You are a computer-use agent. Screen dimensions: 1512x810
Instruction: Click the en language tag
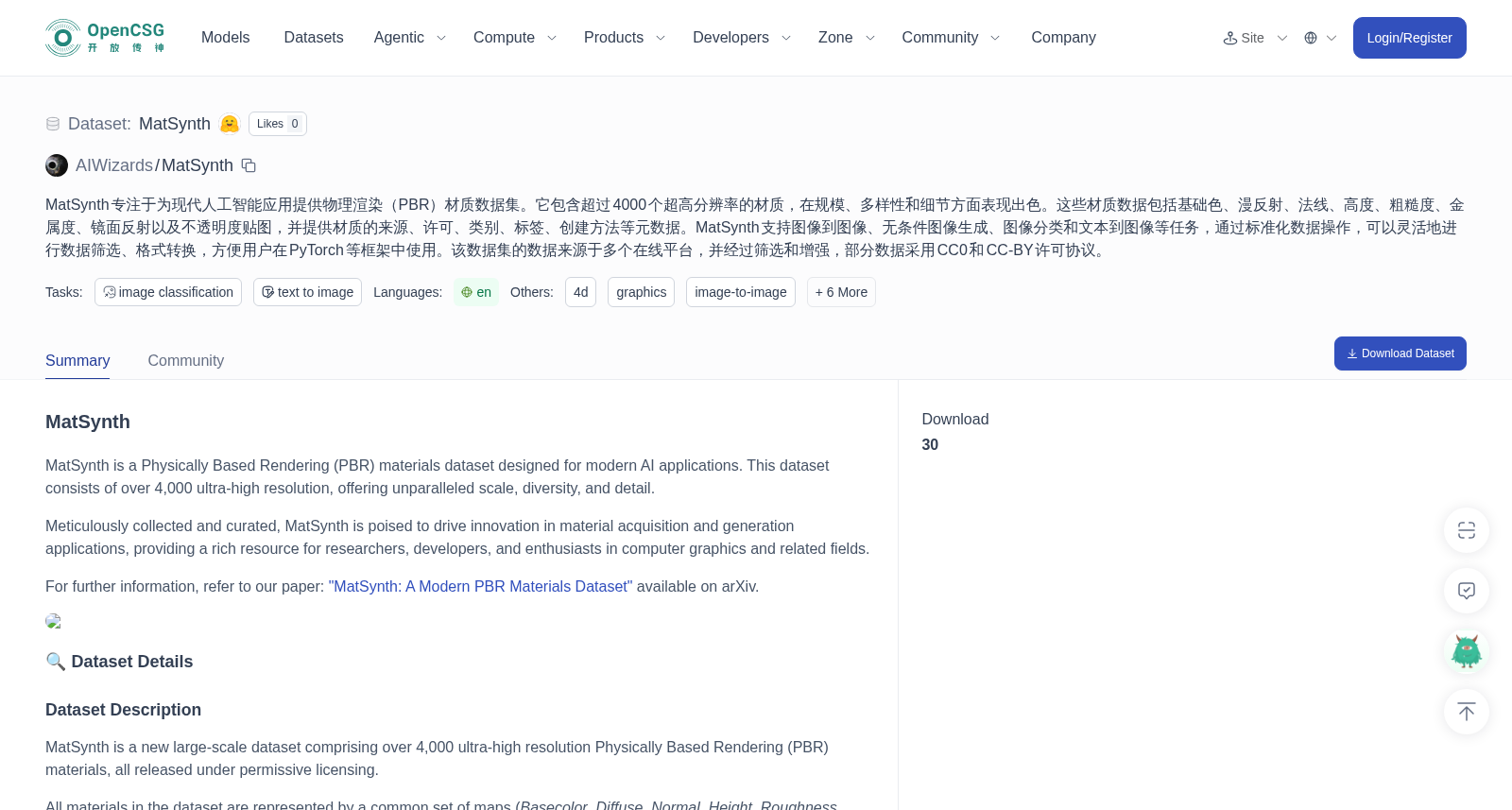click(476, 292)
